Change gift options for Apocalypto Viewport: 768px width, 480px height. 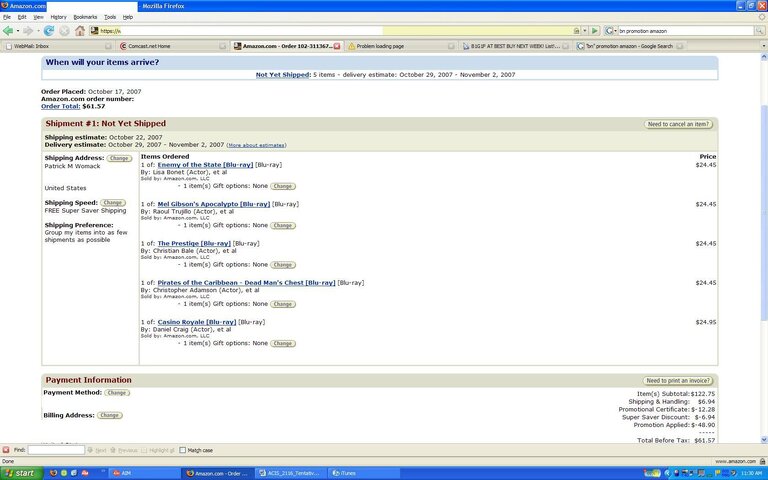click(x=283, y=226)
